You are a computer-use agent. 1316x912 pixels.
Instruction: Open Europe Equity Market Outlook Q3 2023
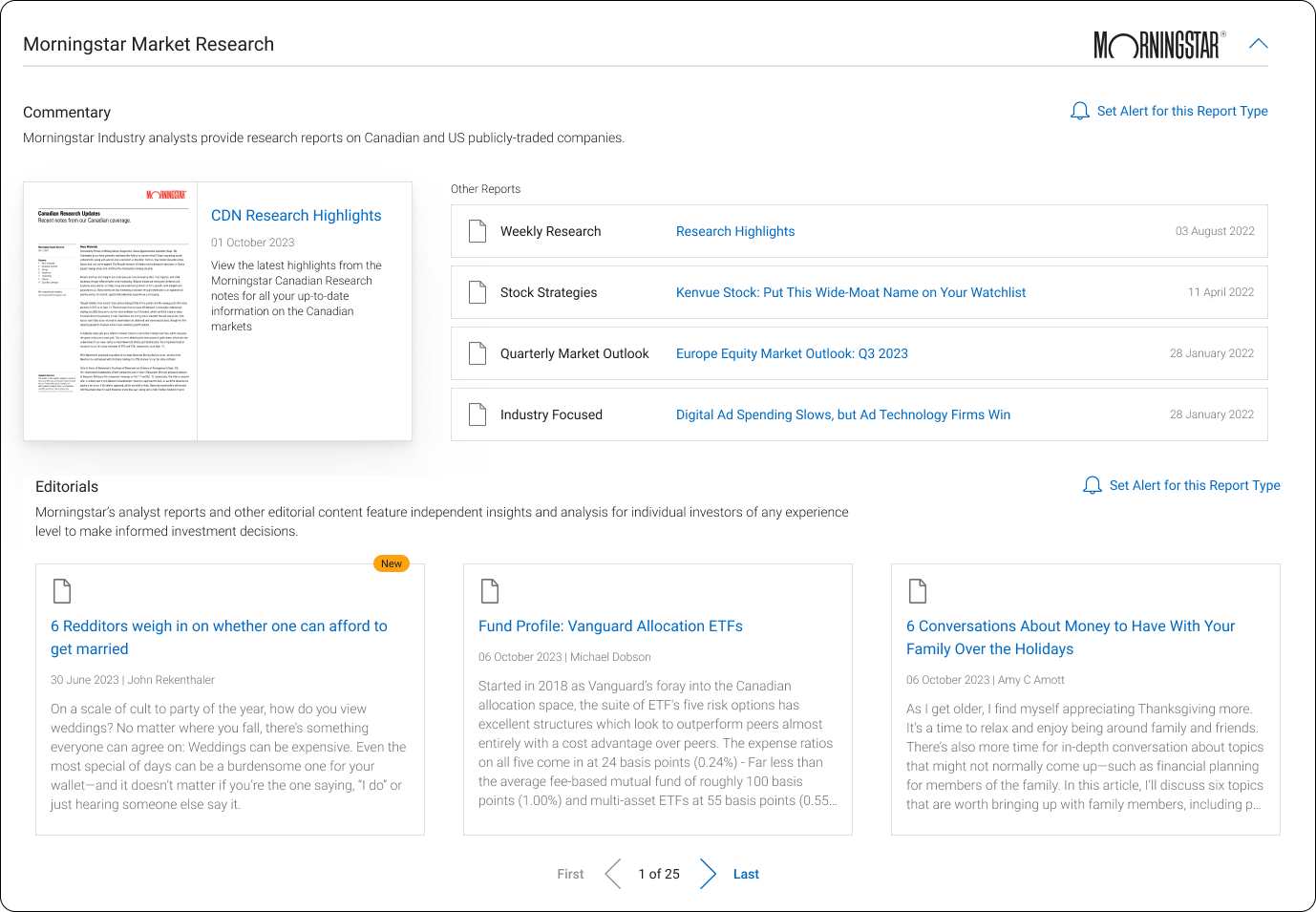point(792,353)
